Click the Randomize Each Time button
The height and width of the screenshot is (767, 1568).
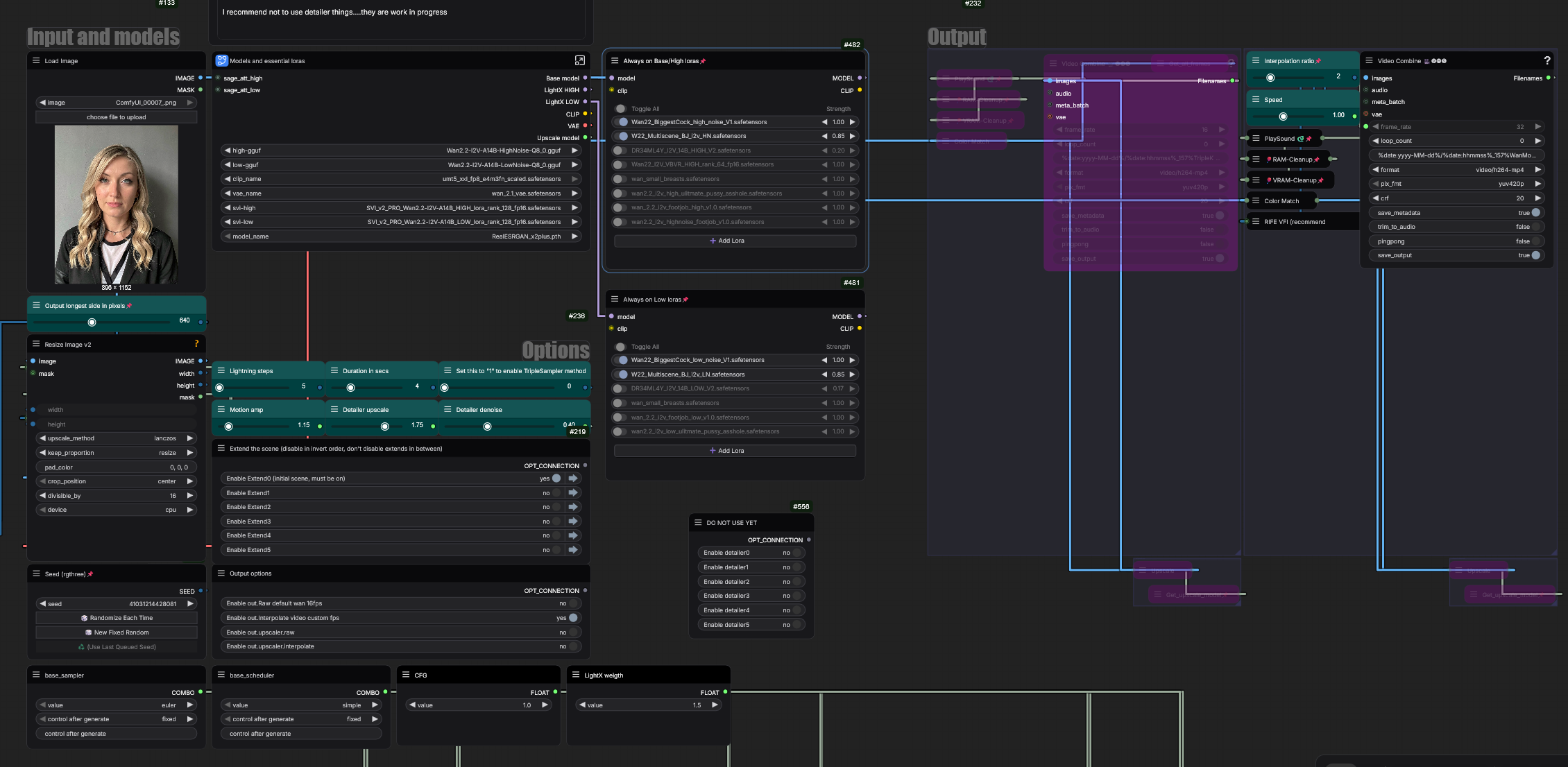point(117,618)
